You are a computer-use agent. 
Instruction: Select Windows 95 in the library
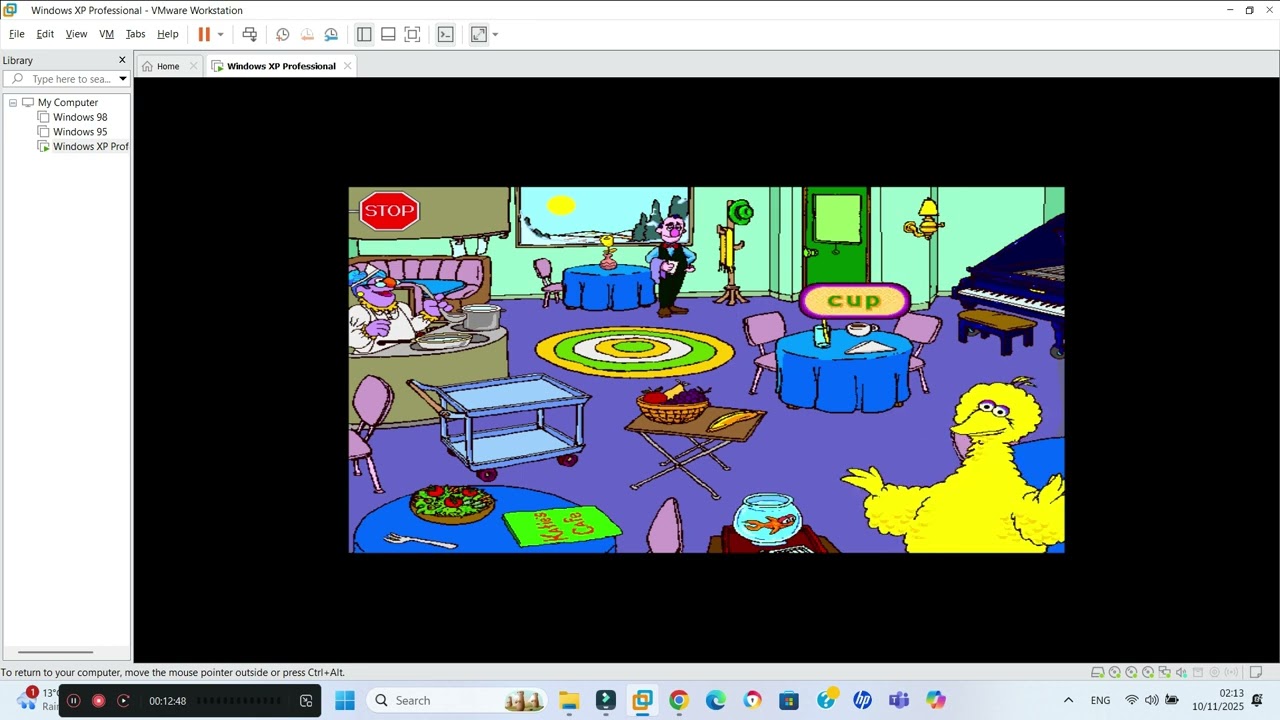(x=80, y=132)
